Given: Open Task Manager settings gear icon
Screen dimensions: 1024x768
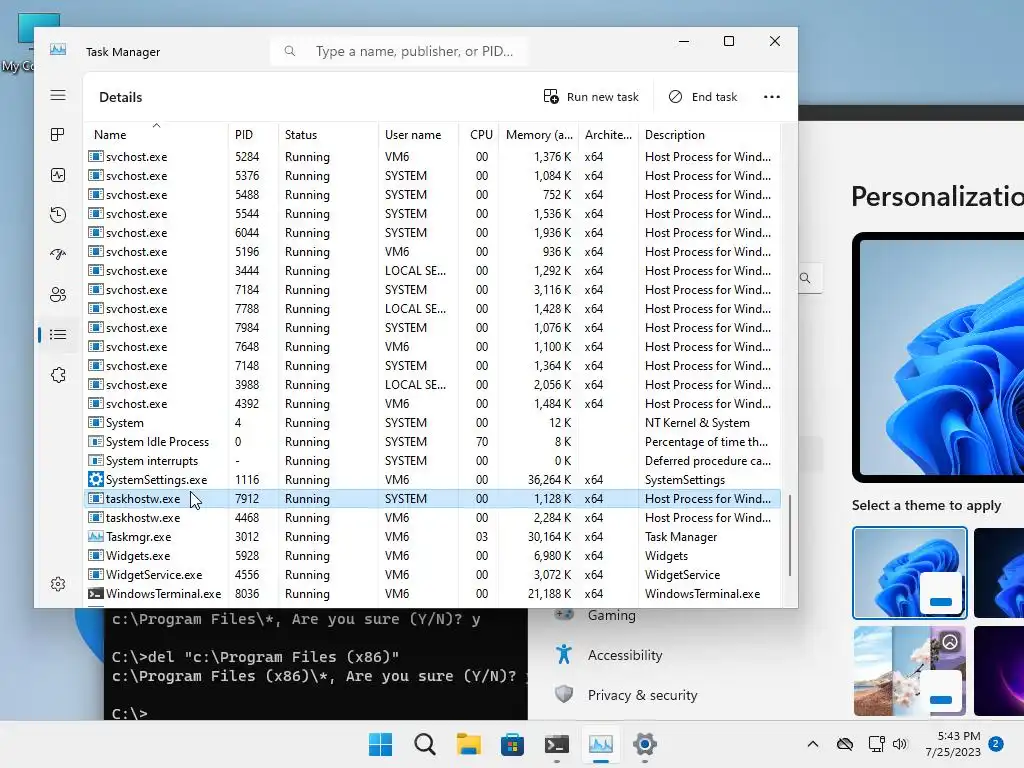Looking at the screenshot, I should coord(58,584).
